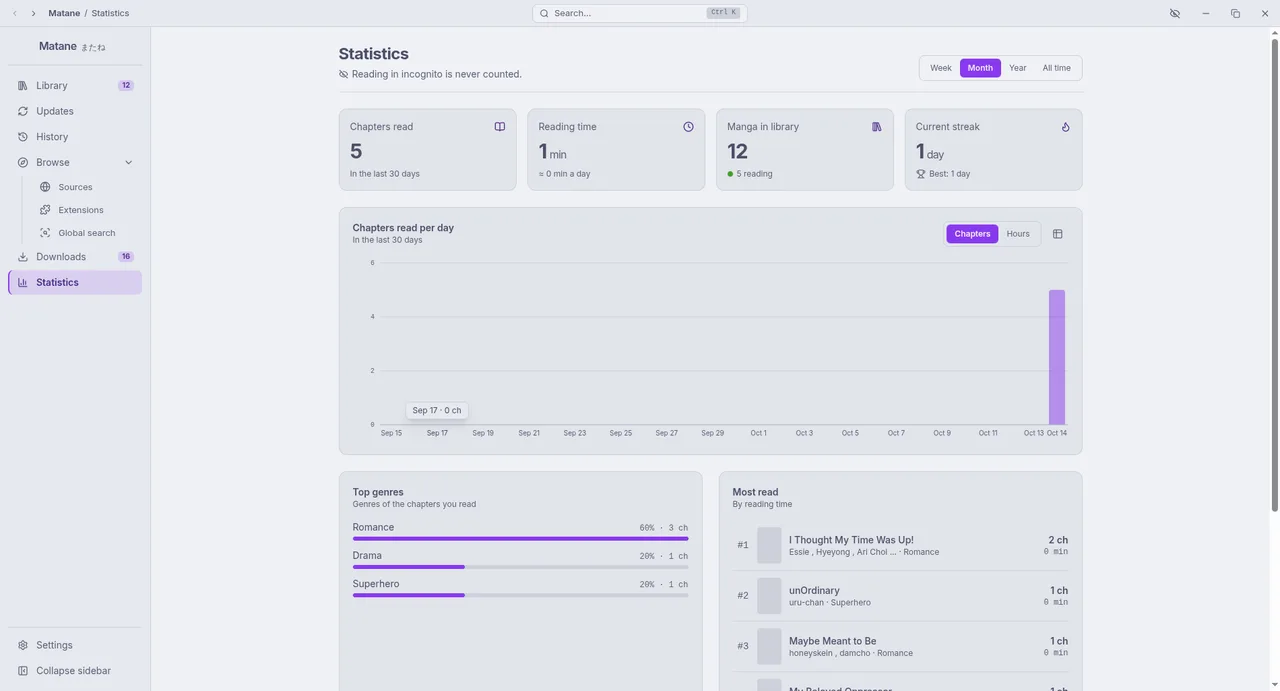
Task: Click the Library sidebar icon
Action: point(23,86)
